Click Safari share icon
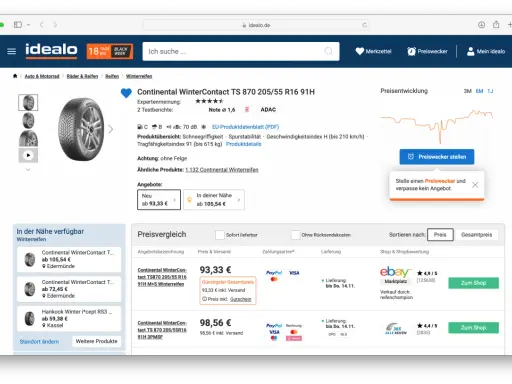Screen dimensions: 512x384 [496, 25]
